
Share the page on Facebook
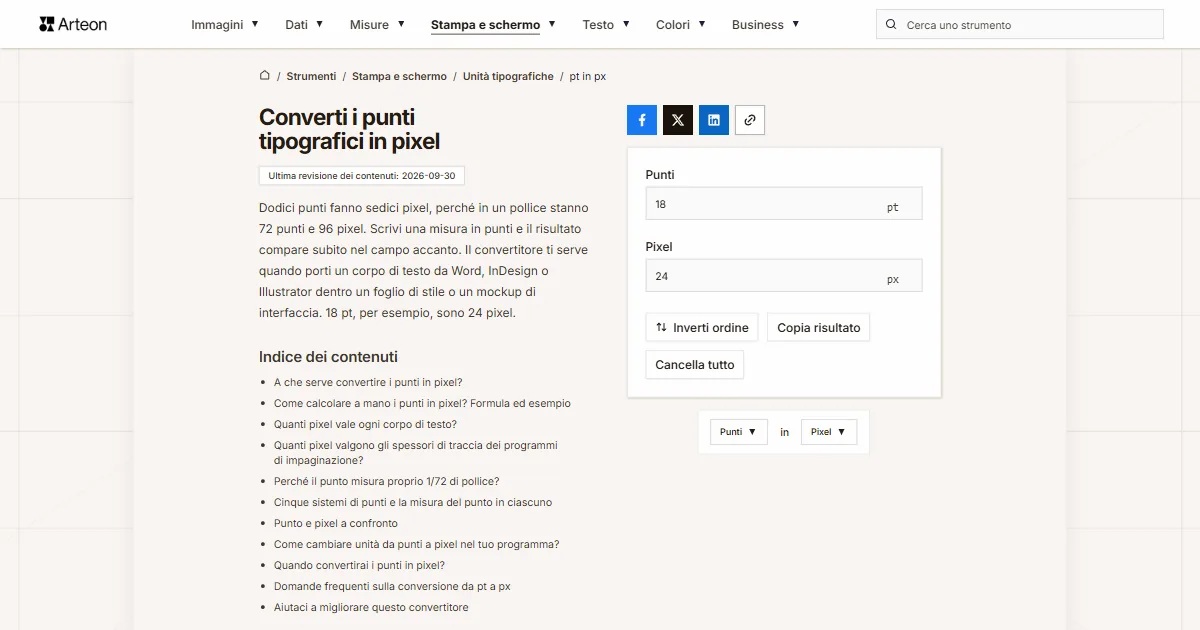(x=642, y=120)
